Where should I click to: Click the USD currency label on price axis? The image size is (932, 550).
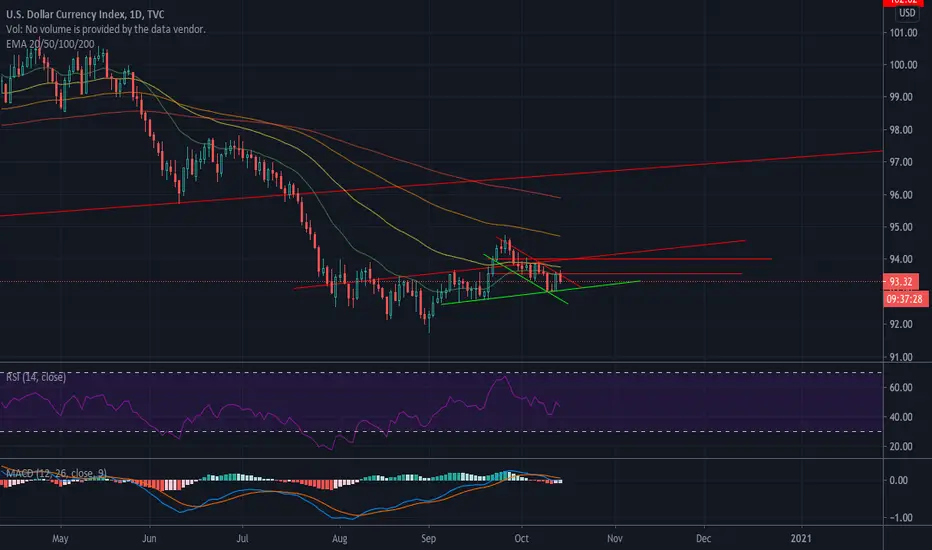[x=907, y=12]
